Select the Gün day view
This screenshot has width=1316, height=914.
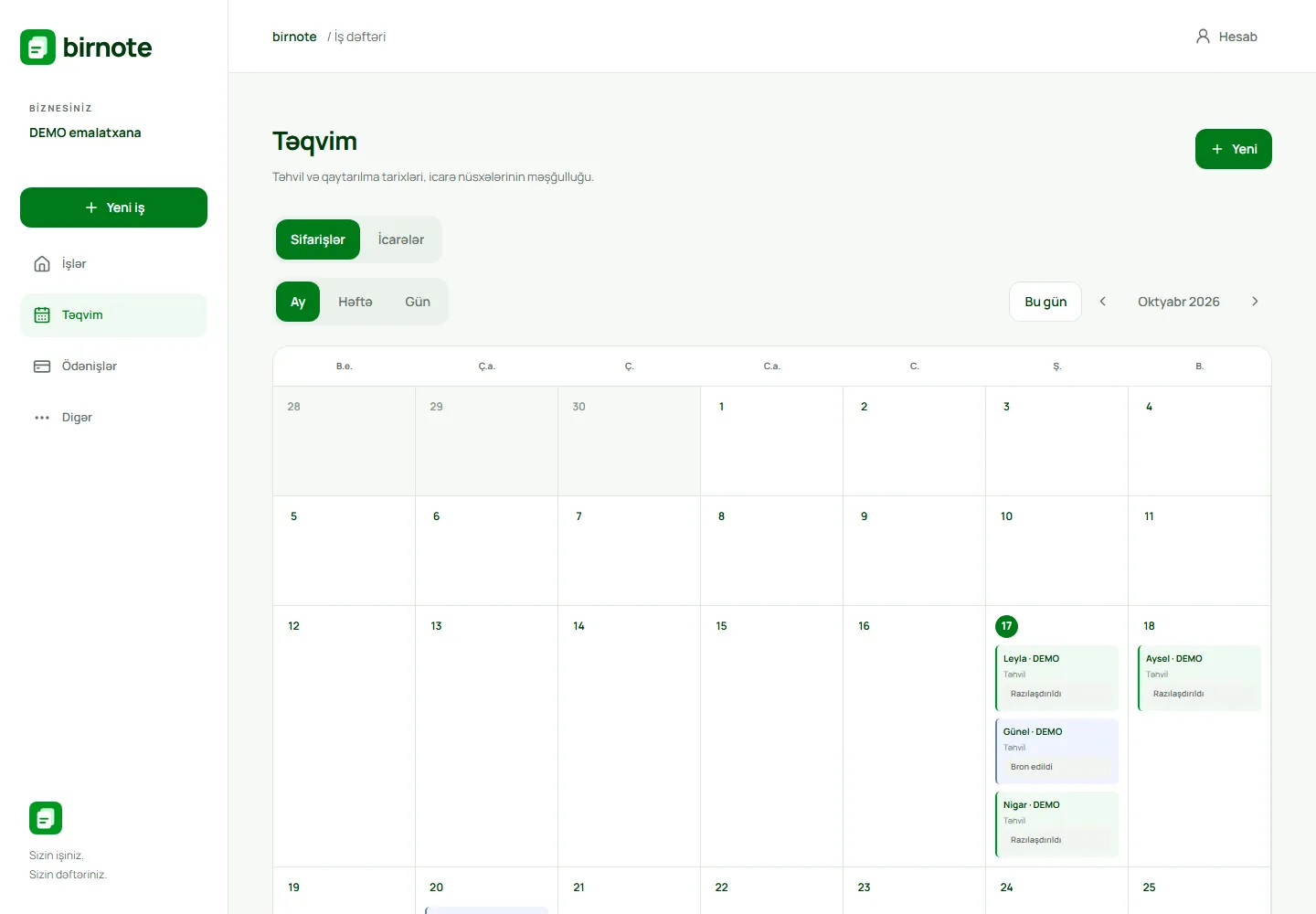pyautogui.click(x=418, y=302)
